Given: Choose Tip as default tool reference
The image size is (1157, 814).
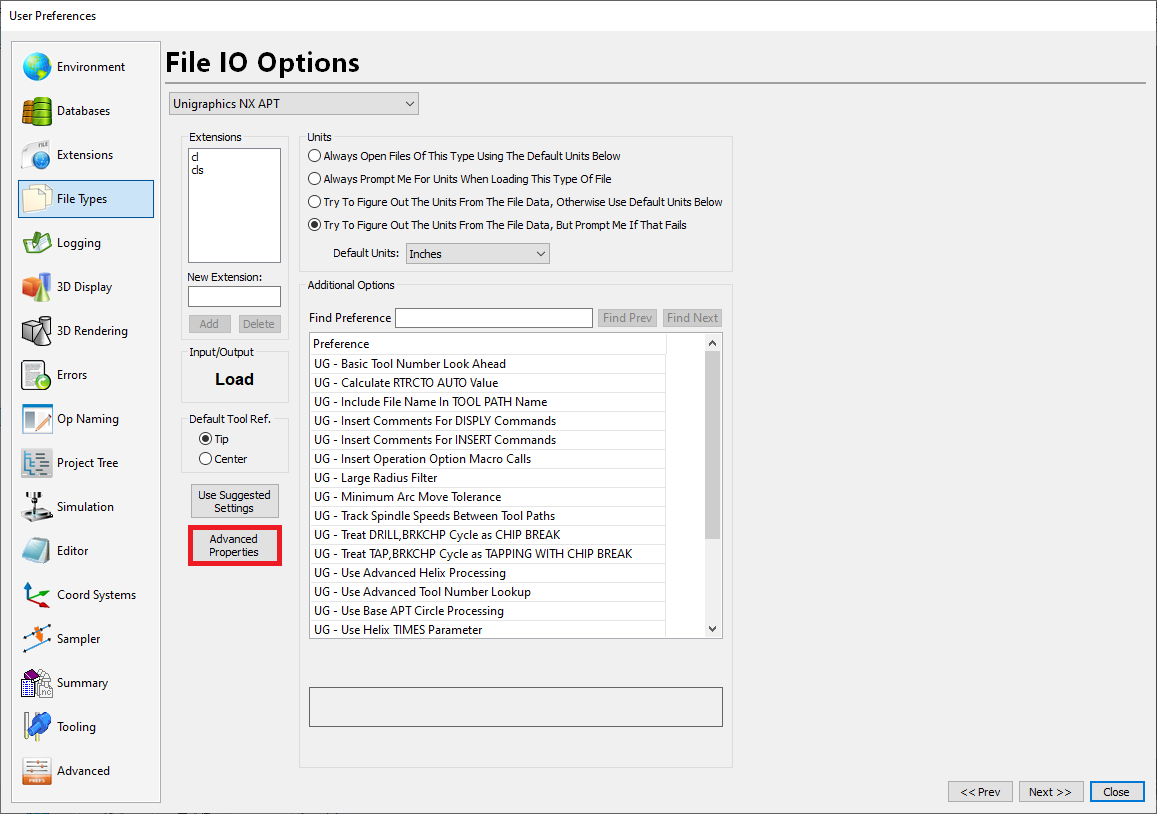Looking at the screenshot, I should [x=205, y=438].
